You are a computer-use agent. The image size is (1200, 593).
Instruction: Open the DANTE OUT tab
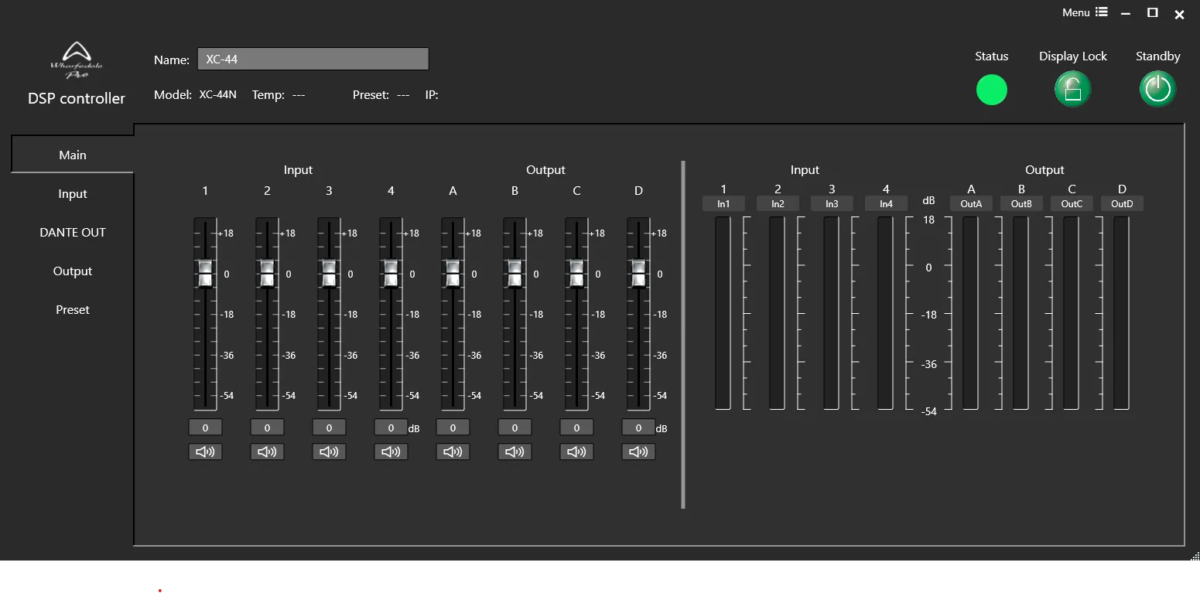pos(72,232)
